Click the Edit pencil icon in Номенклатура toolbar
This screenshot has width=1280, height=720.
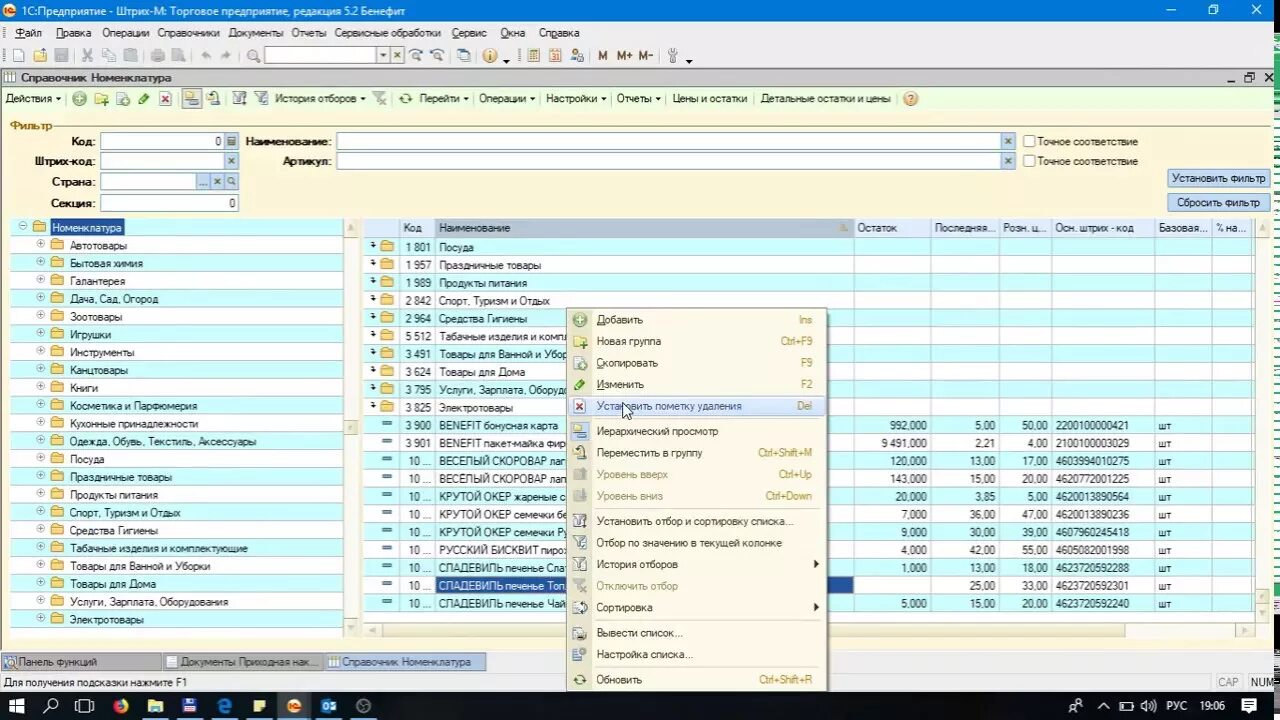[144, 99]
